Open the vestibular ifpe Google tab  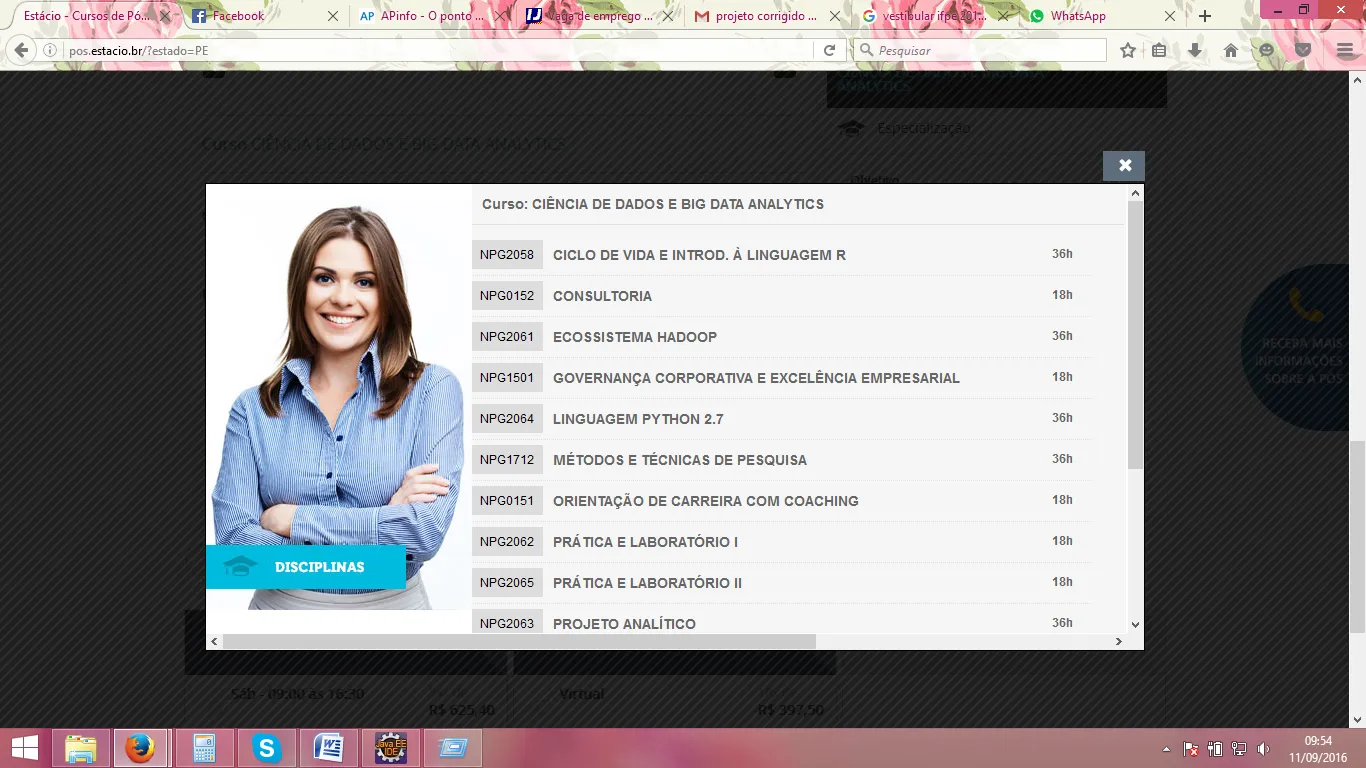click(x=936, y=16)
